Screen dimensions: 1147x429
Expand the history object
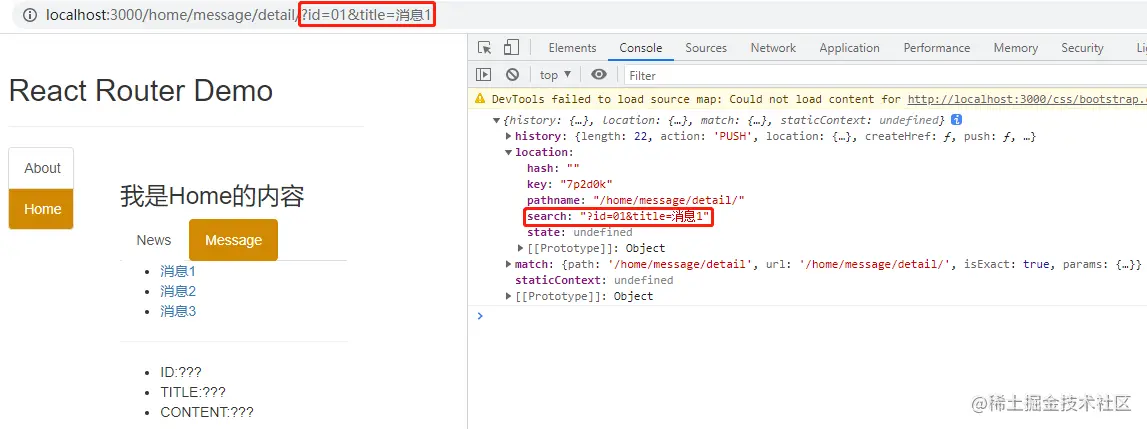(x=509, y=136)
